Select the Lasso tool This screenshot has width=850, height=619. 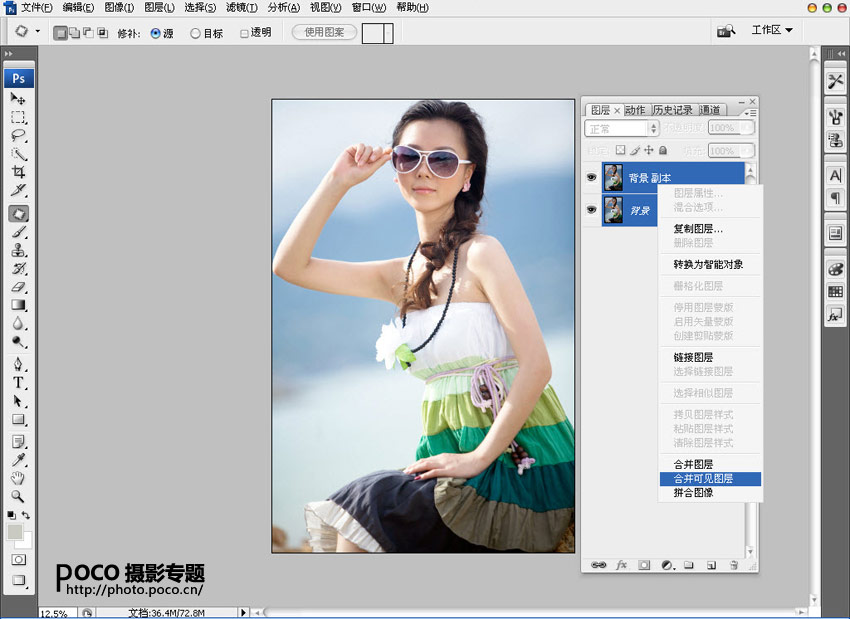tap(18, 135)
